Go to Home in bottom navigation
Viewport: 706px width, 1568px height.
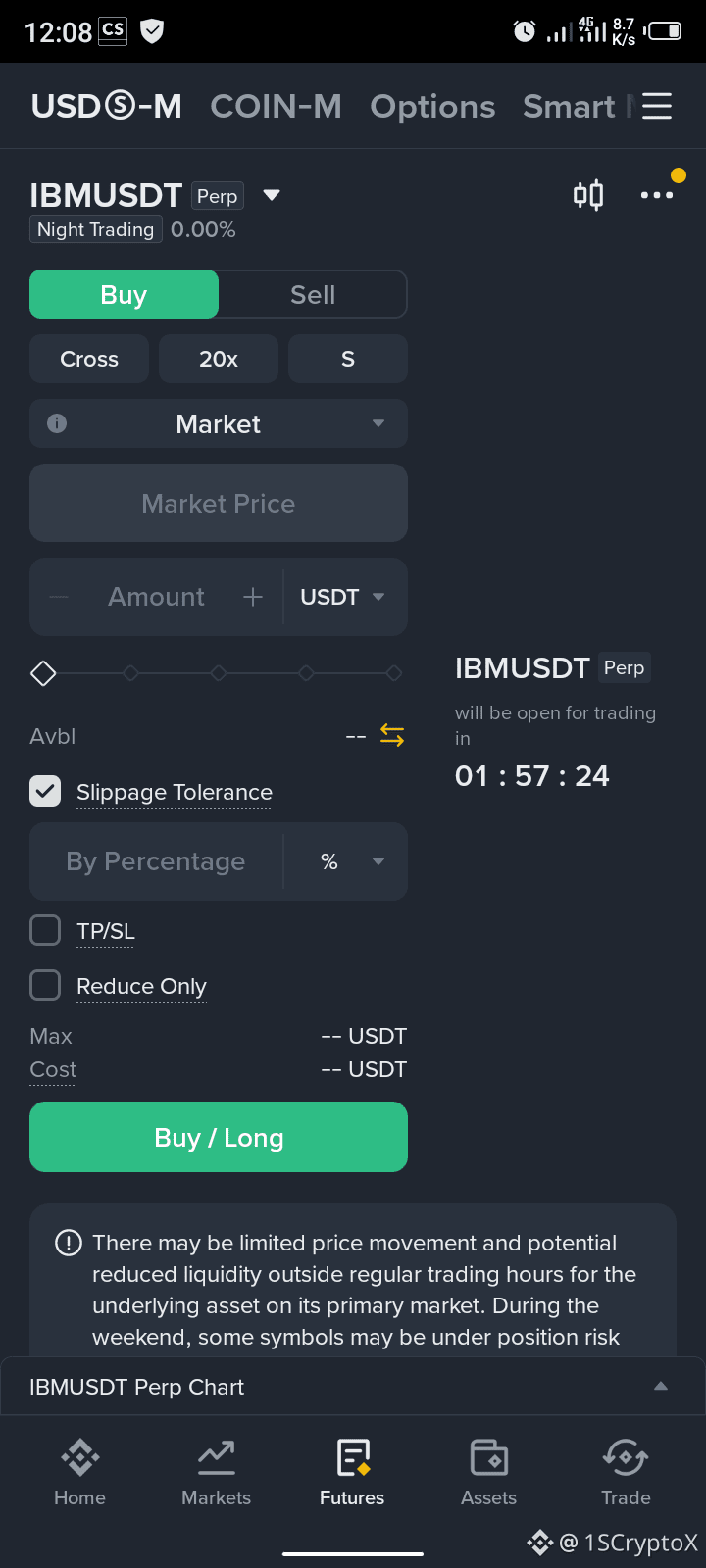pos(79,1473)
